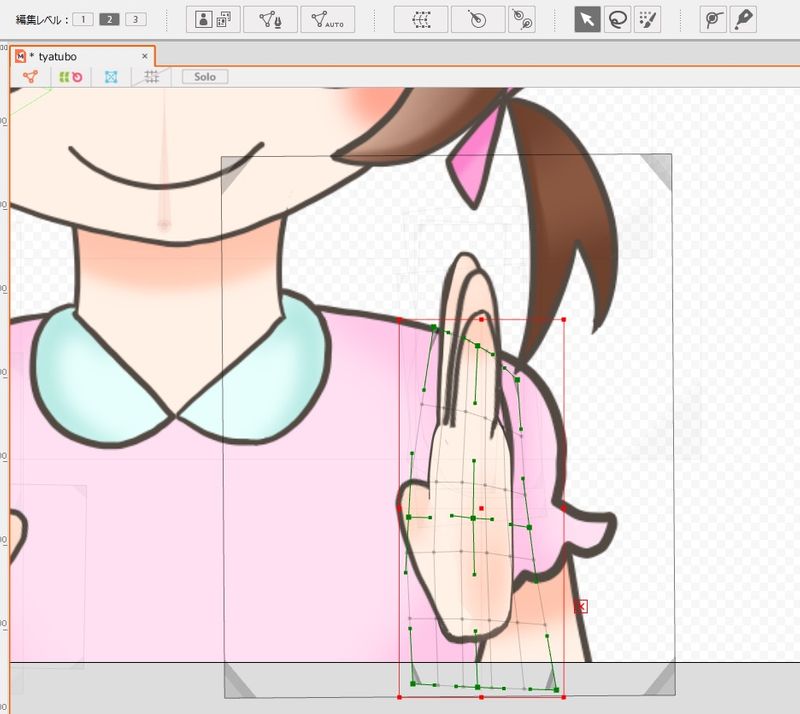Set edit level to 3
800x714 pixels.
pos(135,19)
